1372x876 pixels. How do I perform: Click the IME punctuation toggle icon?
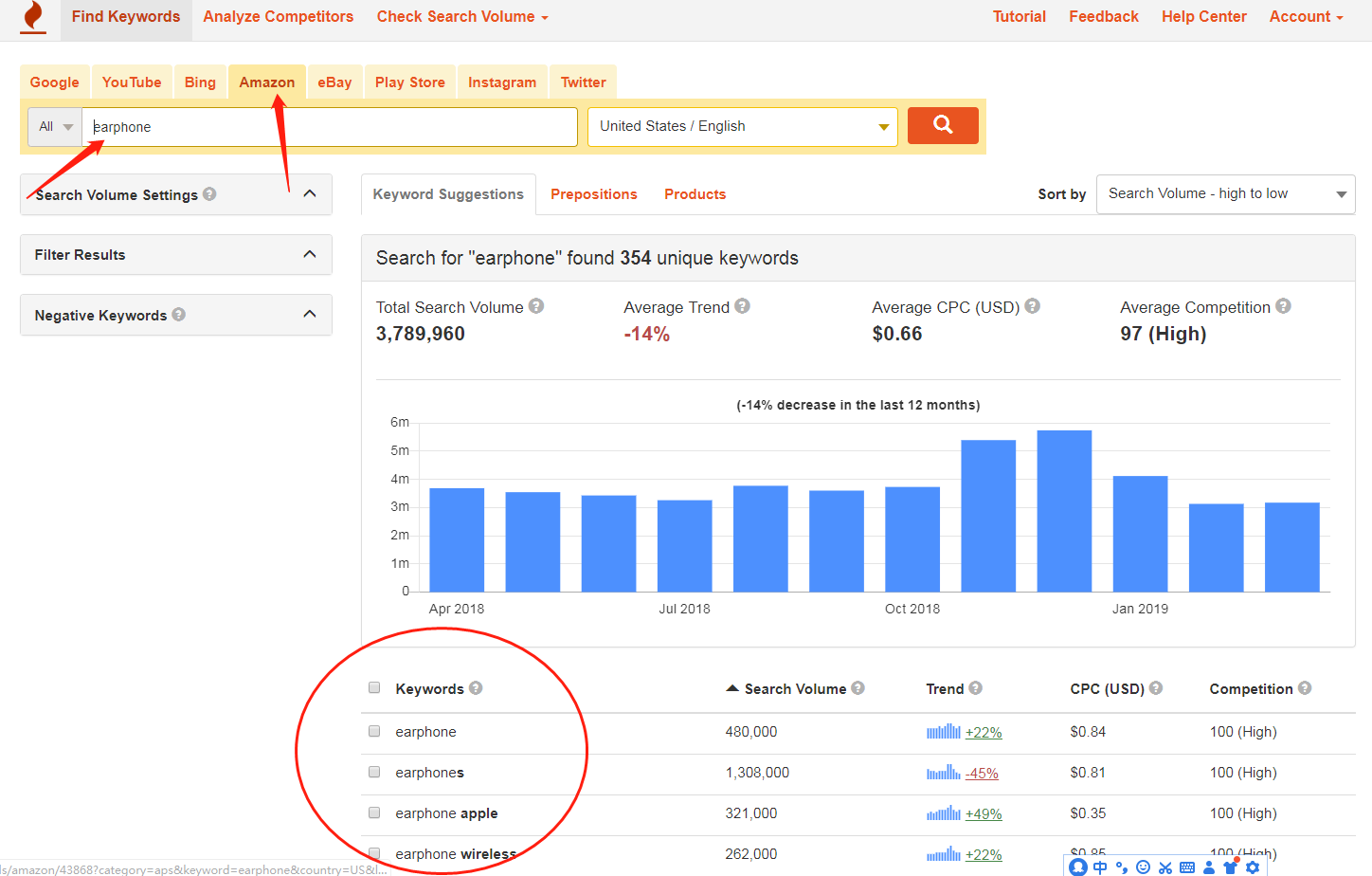click(1122, 867)
